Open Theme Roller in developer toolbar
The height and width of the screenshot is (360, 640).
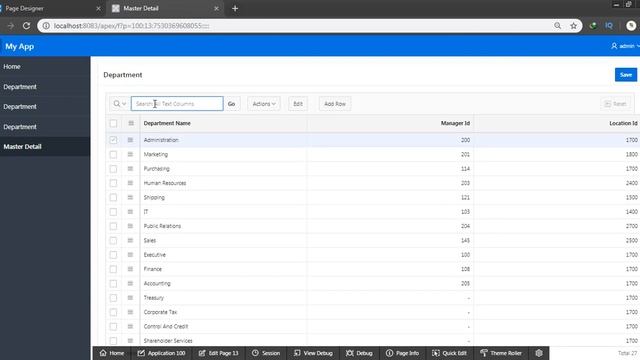click(501, 353)
